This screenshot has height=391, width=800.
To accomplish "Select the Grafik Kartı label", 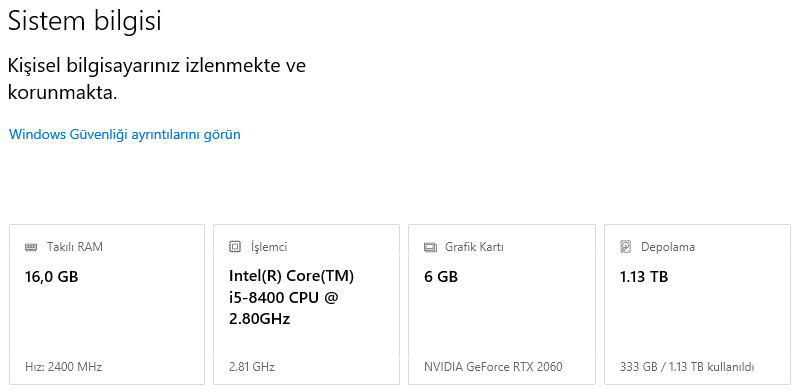I will [x=474, y=247].
